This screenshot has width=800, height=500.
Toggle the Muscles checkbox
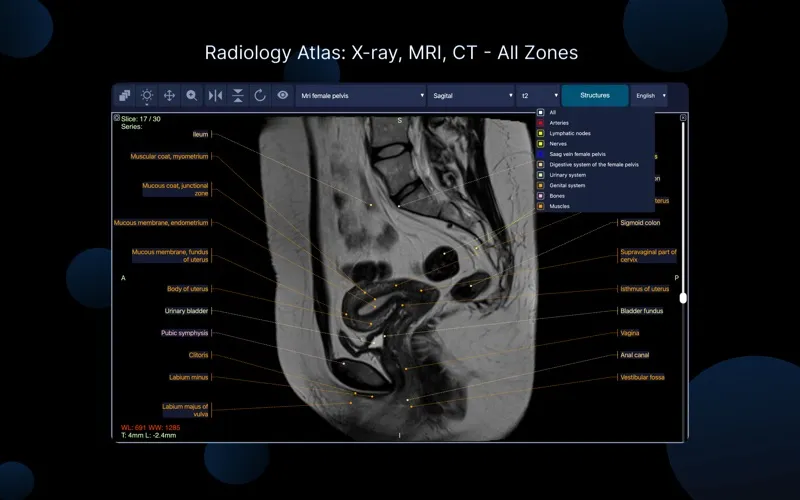tap(541, 206)
